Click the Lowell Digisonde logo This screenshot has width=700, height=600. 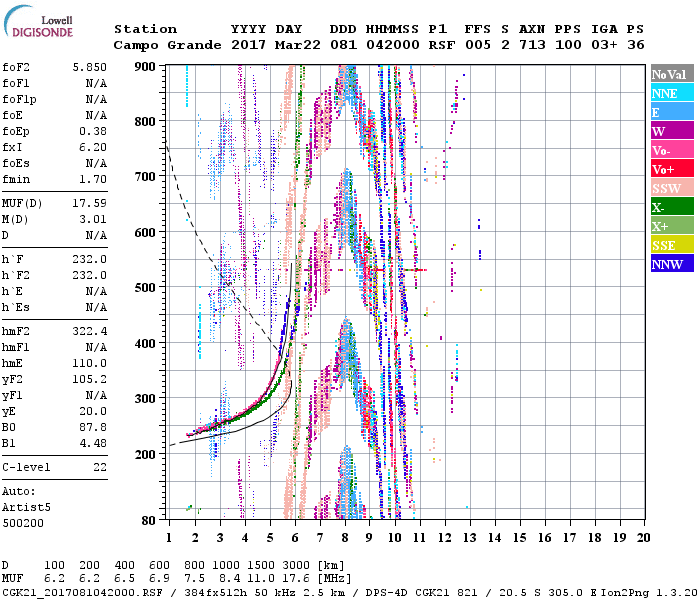pyautogui.click(x=38, y=22)
